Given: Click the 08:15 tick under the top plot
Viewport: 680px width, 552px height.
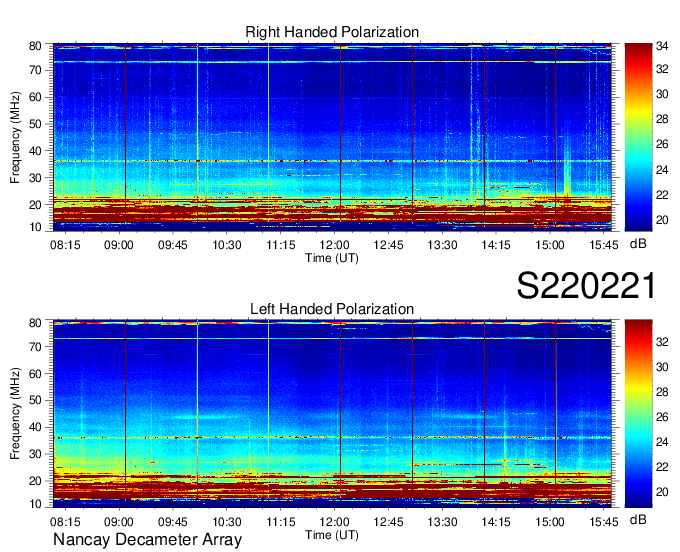Looking at the screenshot, I should coord(65,245).
